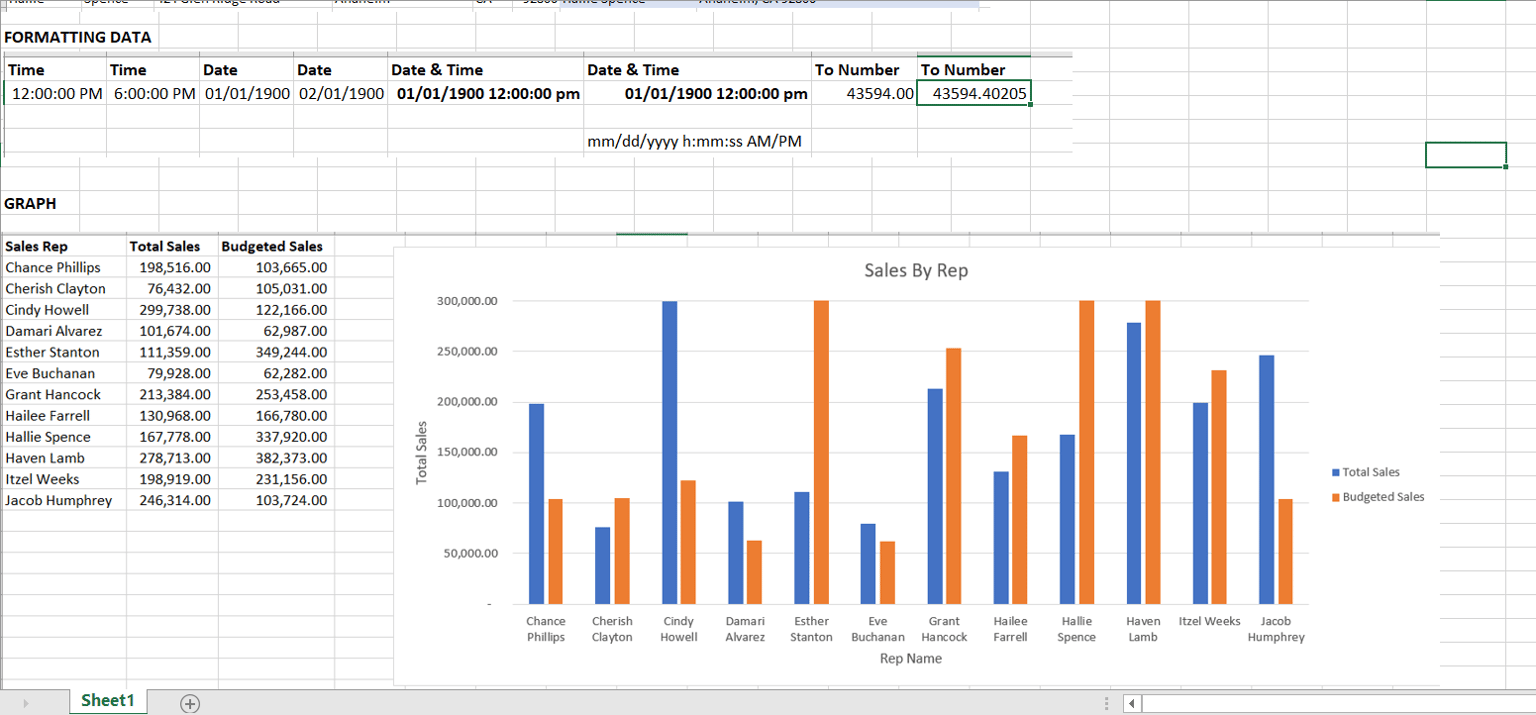Select the Eve Buchanan name cell
This screenshot has width=1536, height=715.
64,373
